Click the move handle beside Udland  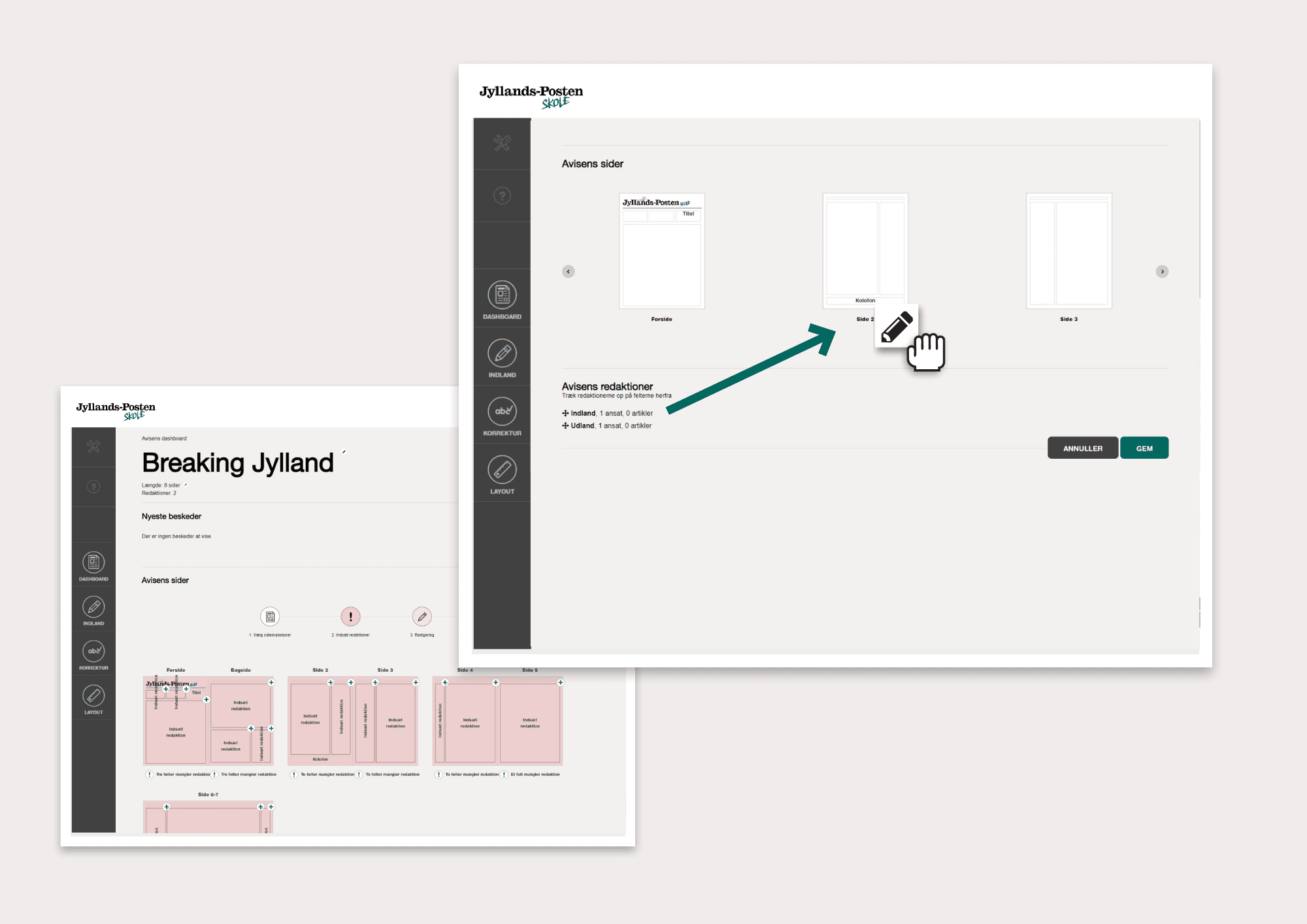point(565,425)
